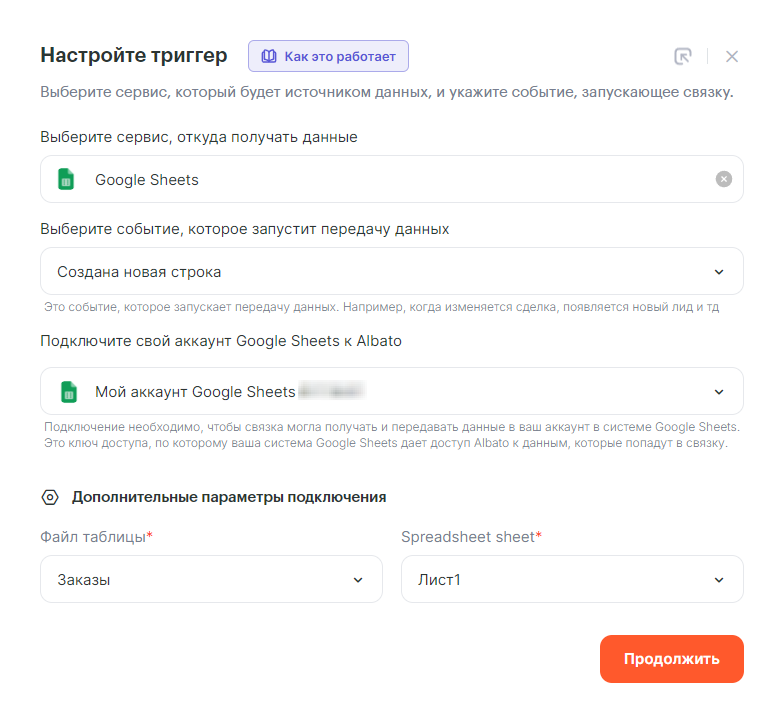The image size is (784, 725).
Task: Click the "Настройте триггер" dialog title
Action: pyautogui.click(x=134, y=55)
